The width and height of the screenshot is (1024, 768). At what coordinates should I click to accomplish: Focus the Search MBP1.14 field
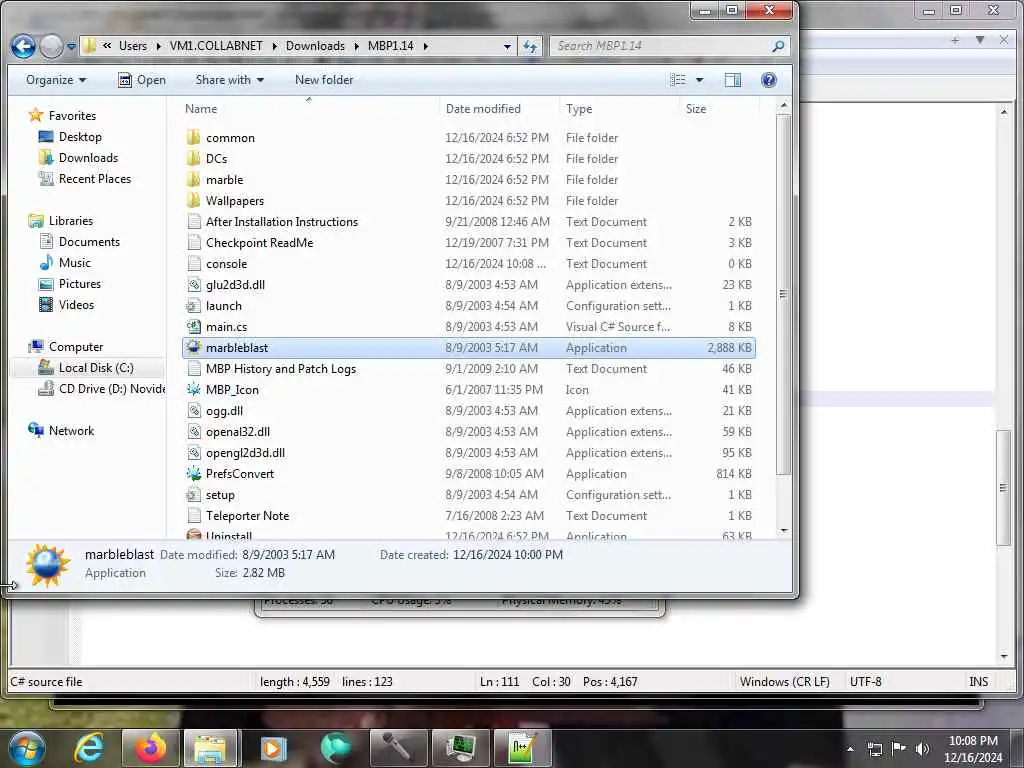670,46
